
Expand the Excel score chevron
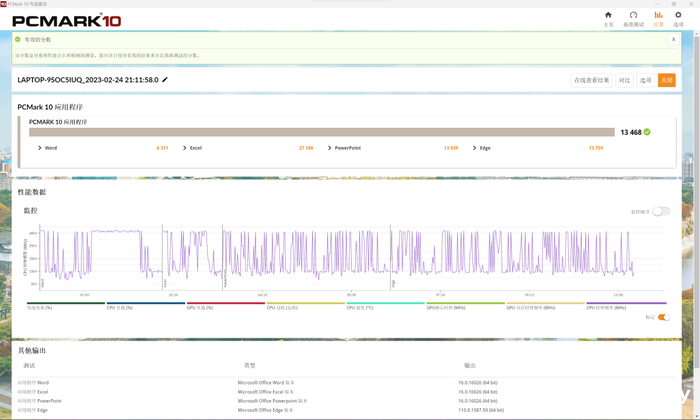point(184,148)
